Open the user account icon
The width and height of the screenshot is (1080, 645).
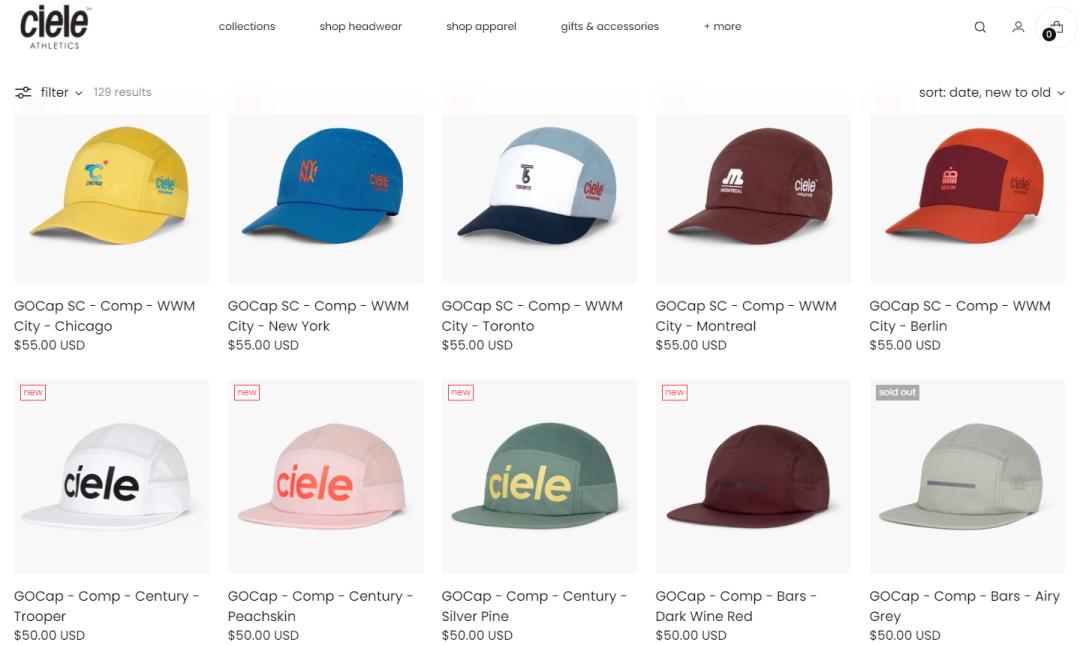point(1018,27)
